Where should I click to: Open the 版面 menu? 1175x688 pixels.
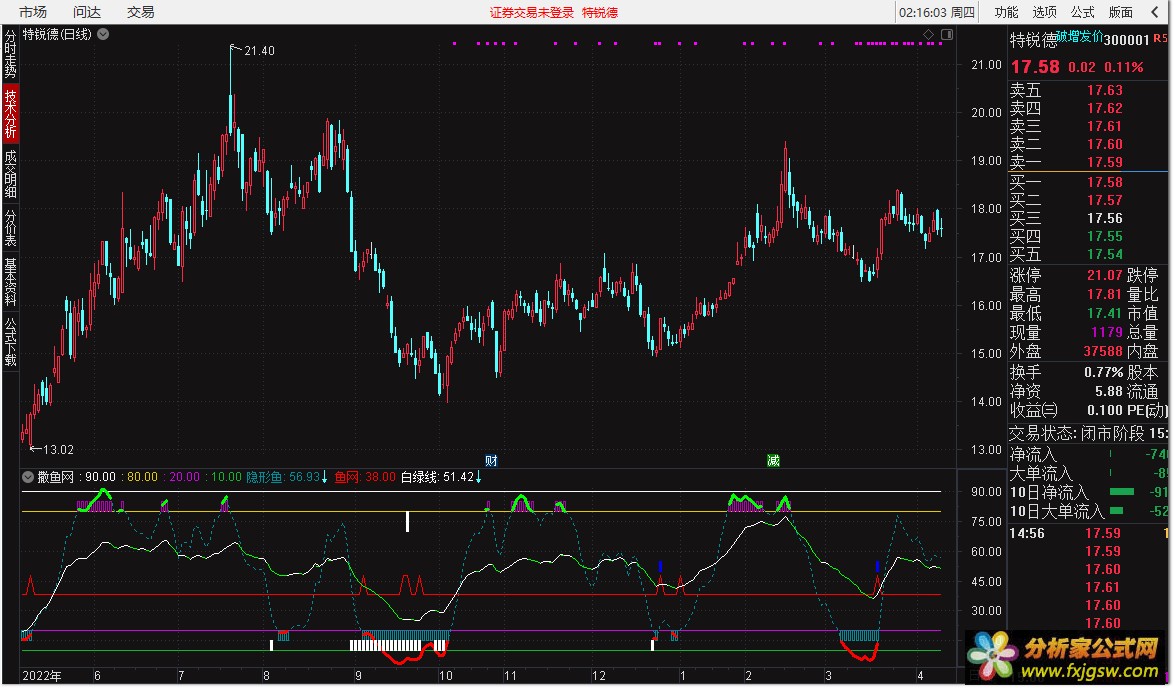[x=1120, y=12]
